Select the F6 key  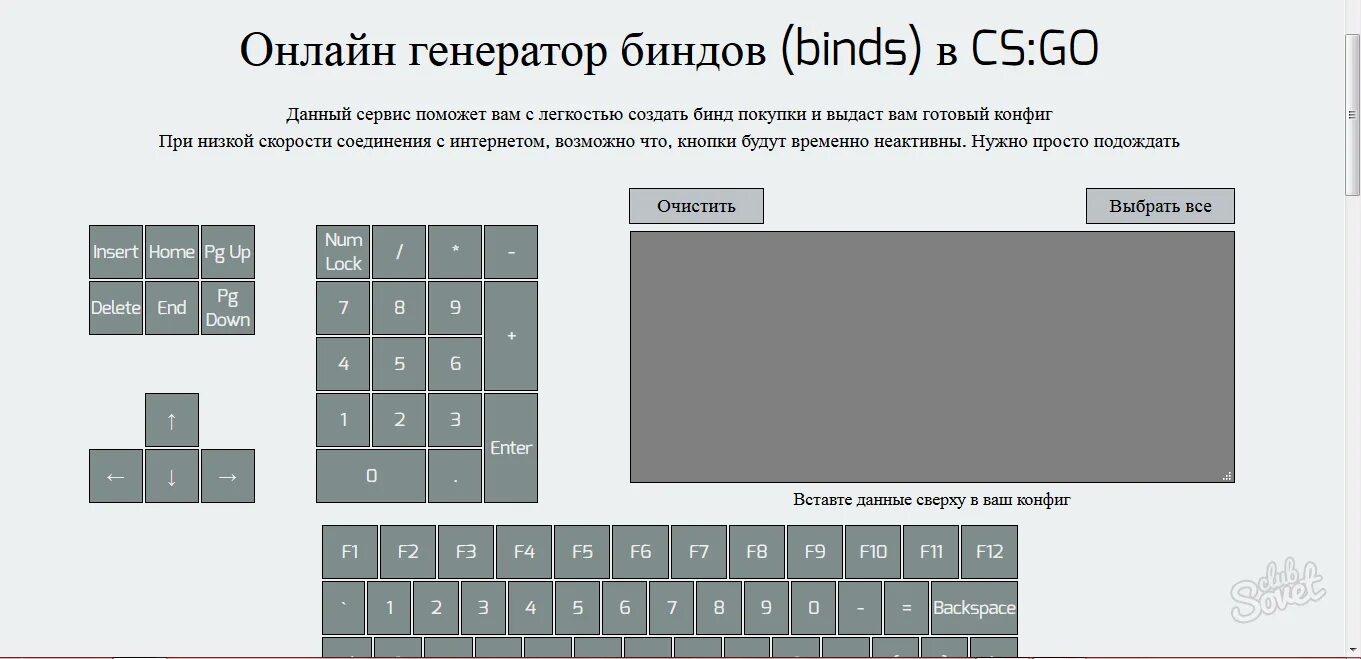pyautogui.click(x=640, y=552)
